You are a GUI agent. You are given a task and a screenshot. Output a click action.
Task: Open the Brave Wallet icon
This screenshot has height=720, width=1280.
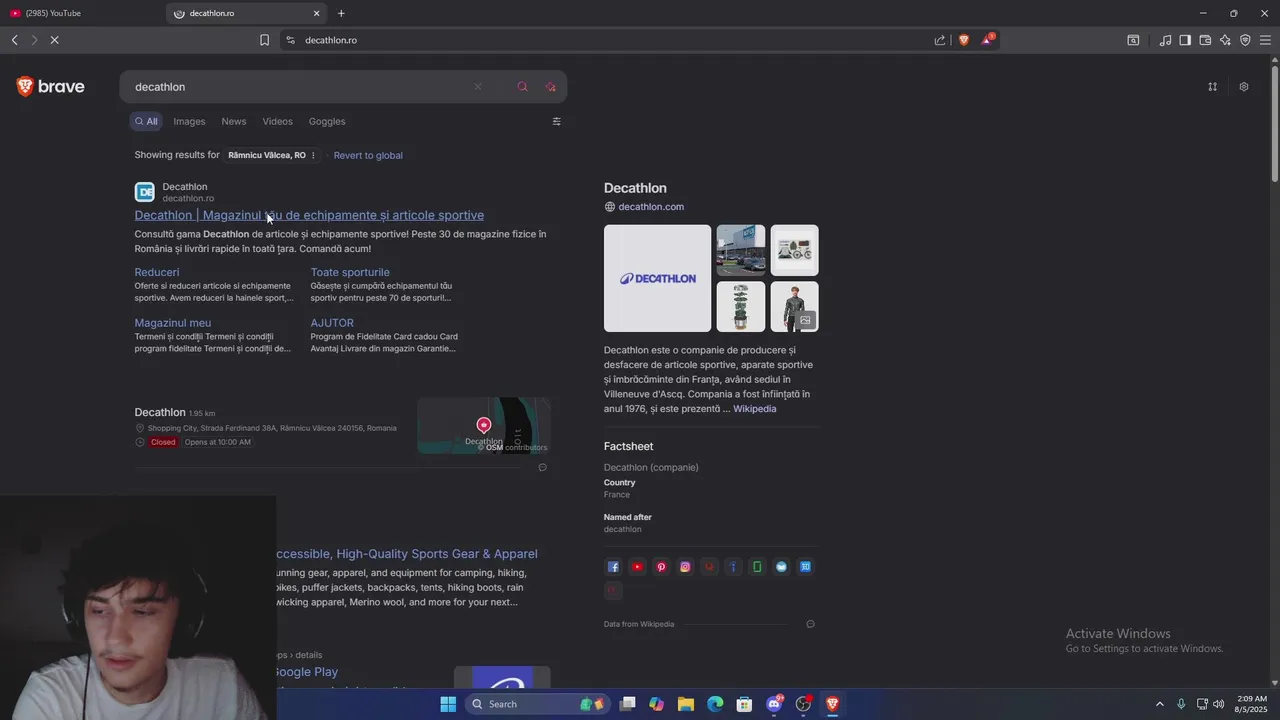tap(1205, 40)
